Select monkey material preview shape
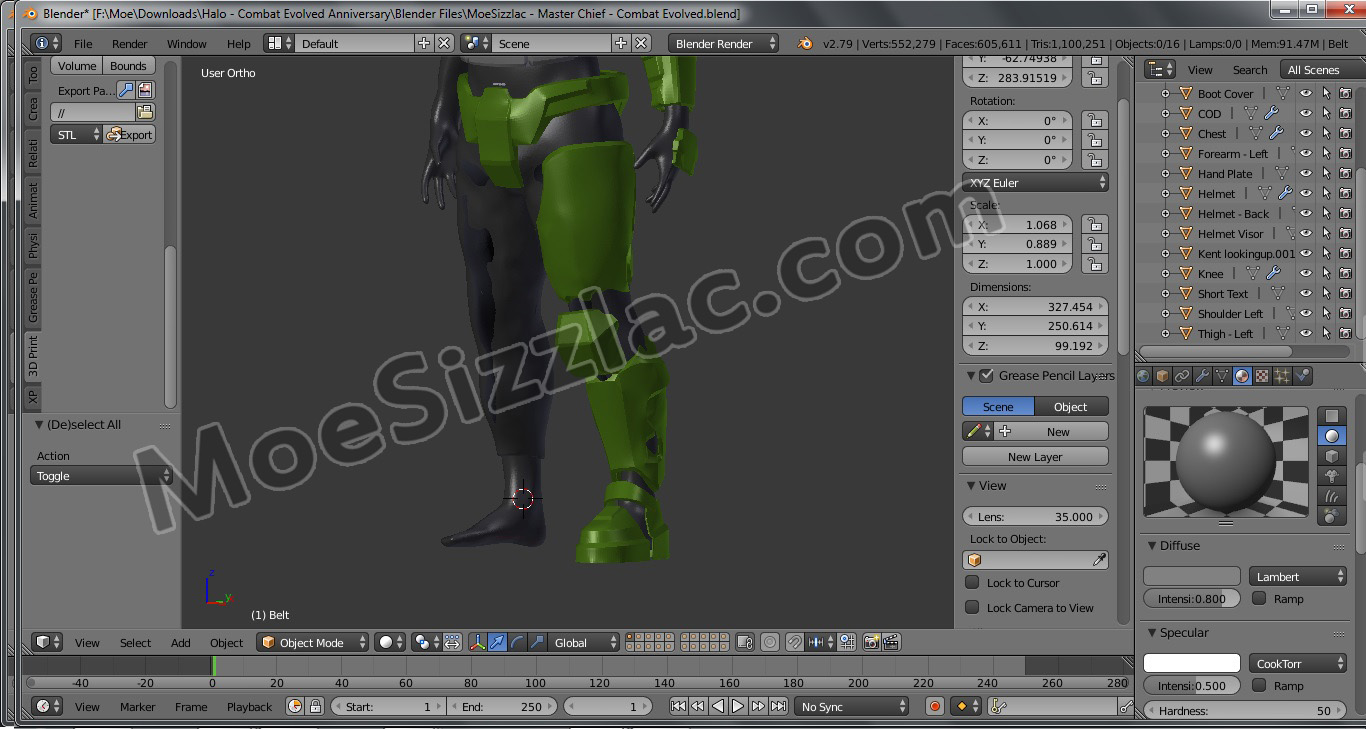The height and width of the screenshot is (729, 1366). pos(1332,476)
